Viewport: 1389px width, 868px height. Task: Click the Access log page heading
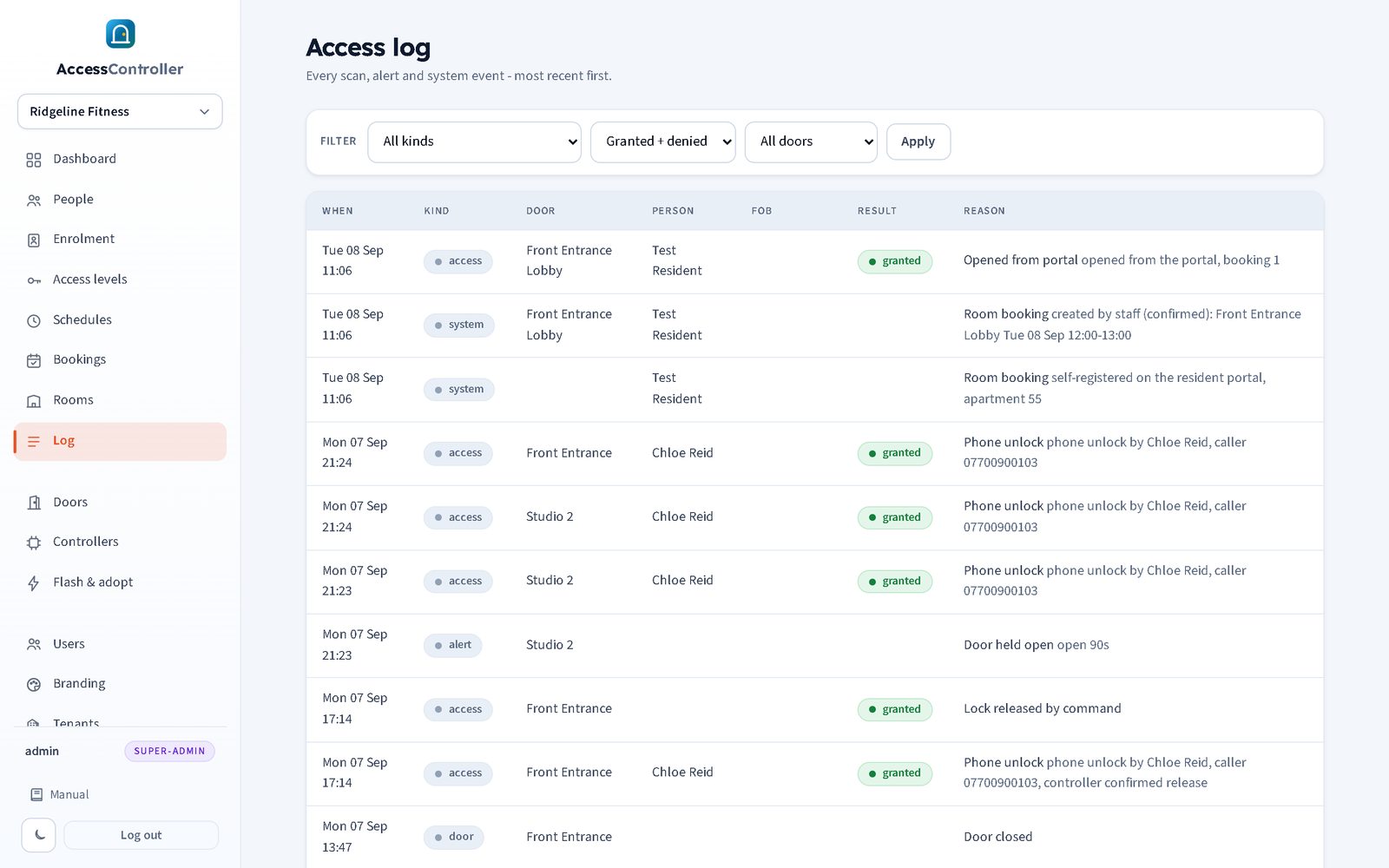click(368, 48)
